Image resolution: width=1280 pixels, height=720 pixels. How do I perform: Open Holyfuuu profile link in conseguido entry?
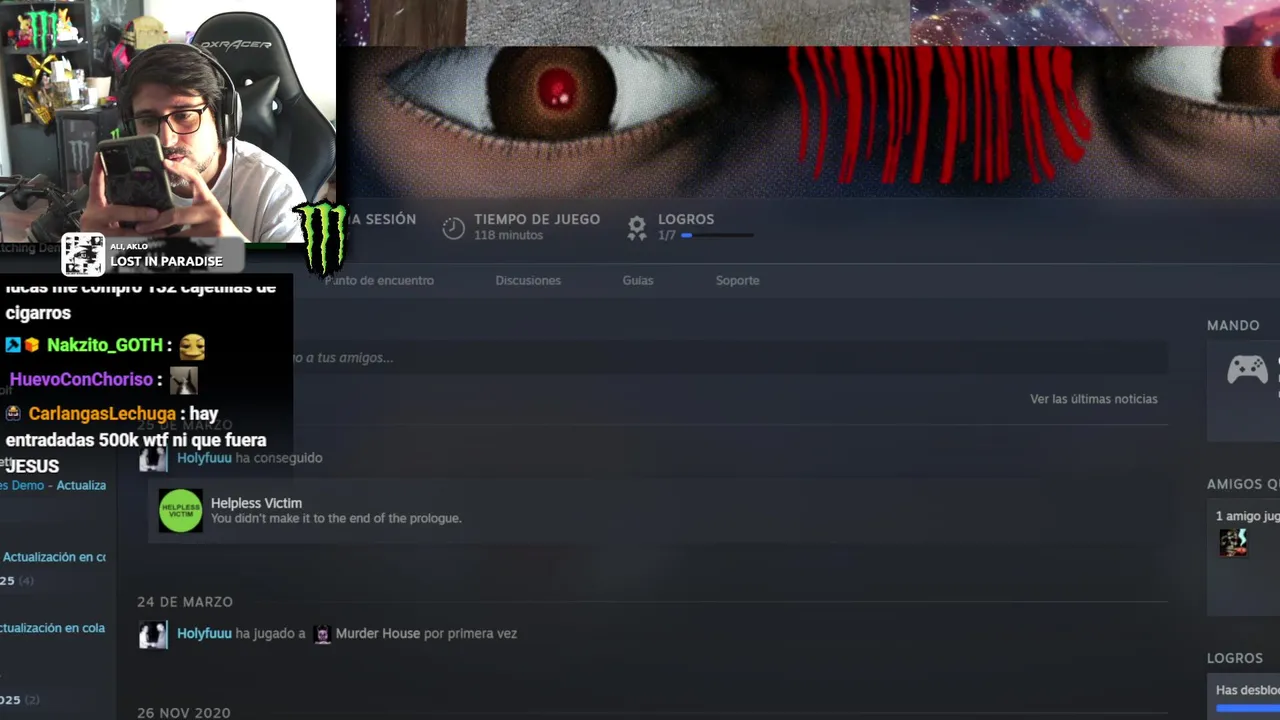point(204,458)
